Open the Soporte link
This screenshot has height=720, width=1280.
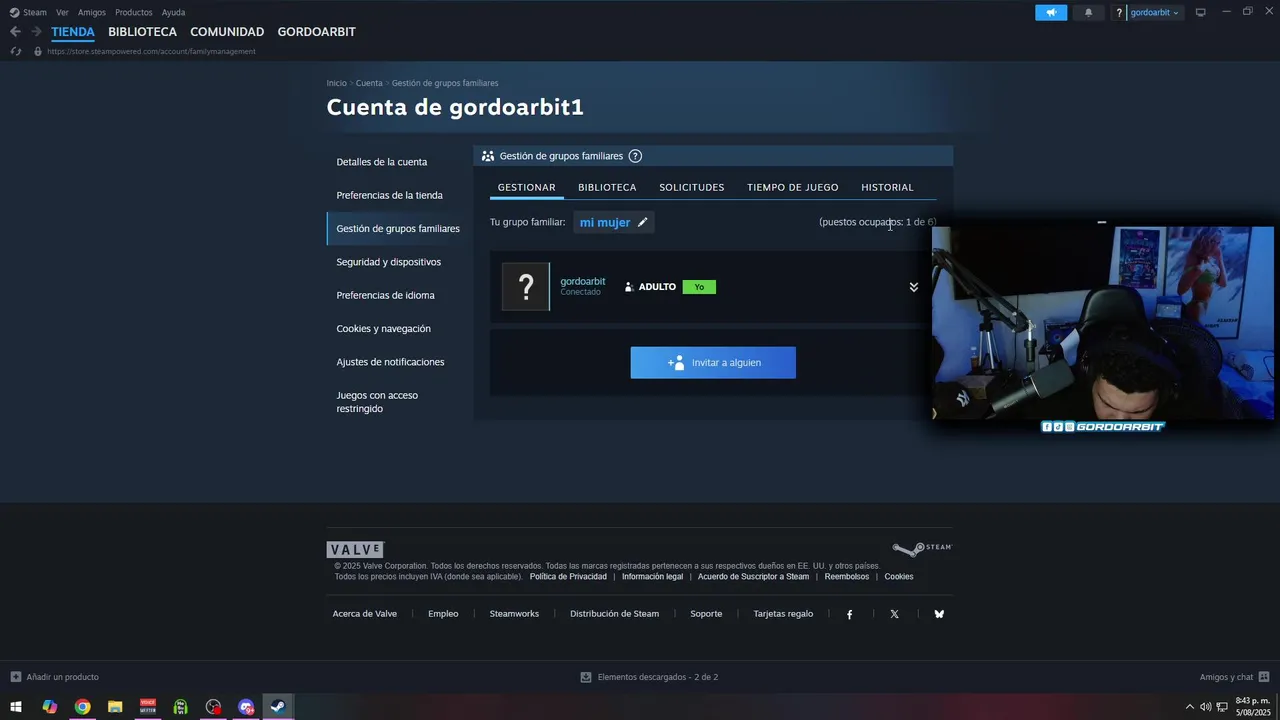[706, 614]
